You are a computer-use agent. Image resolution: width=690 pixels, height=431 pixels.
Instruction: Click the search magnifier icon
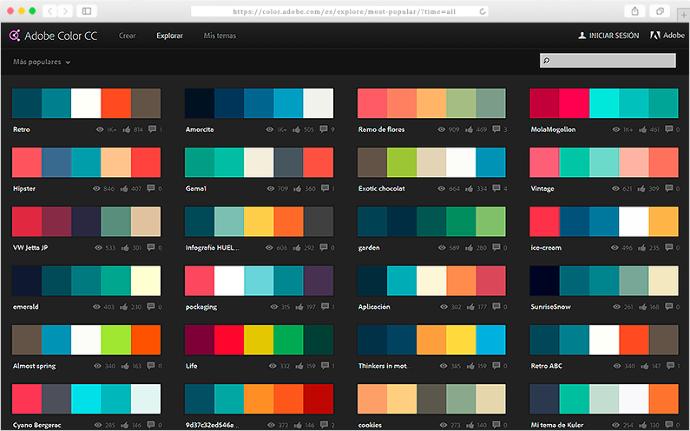click(x=547, y=60)
